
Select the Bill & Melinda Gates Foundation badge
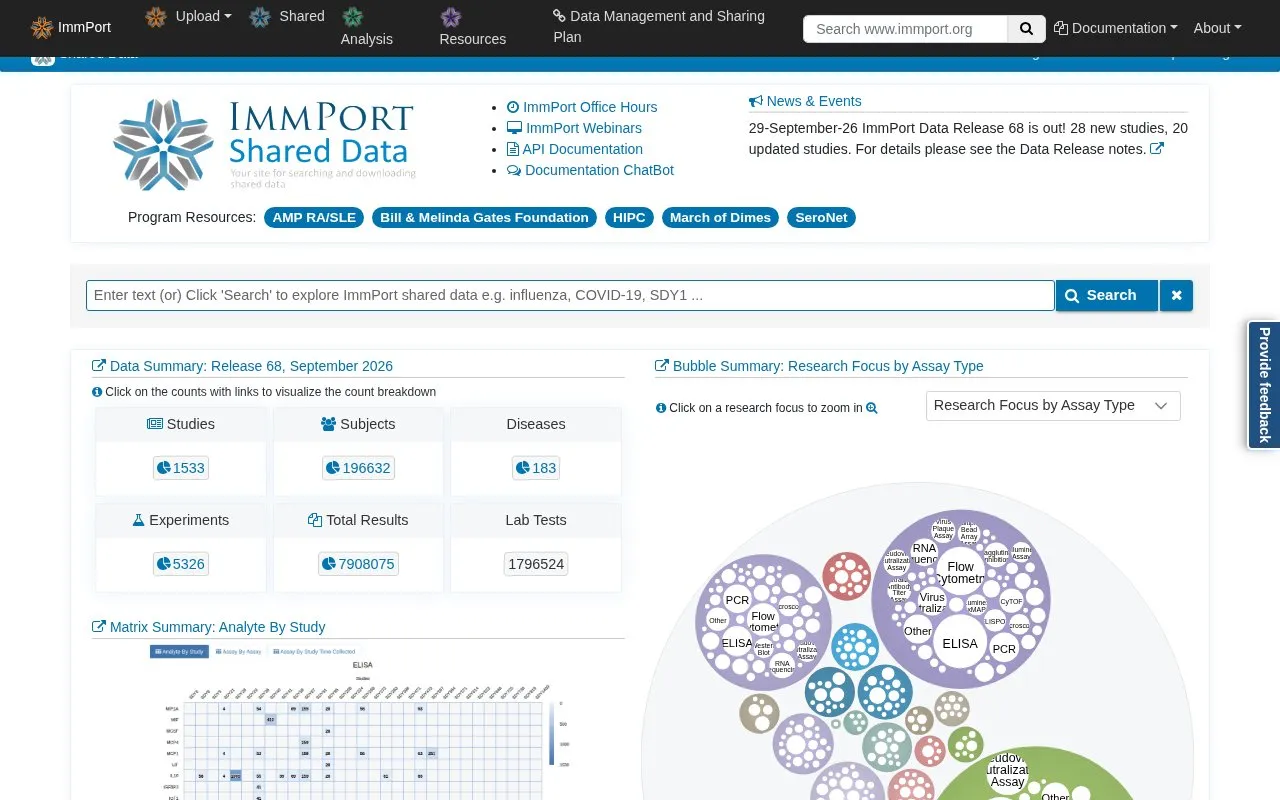point(484,218)
